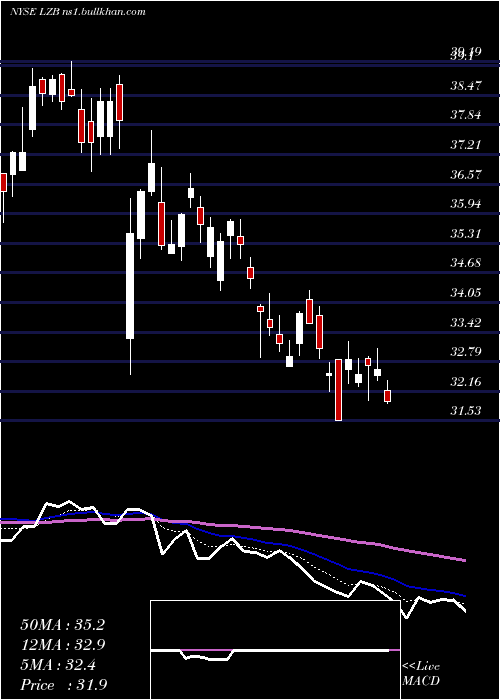500x700 pixels.
Task: Click the last red candlestick near 32.16
Action: tap(388, 396)
